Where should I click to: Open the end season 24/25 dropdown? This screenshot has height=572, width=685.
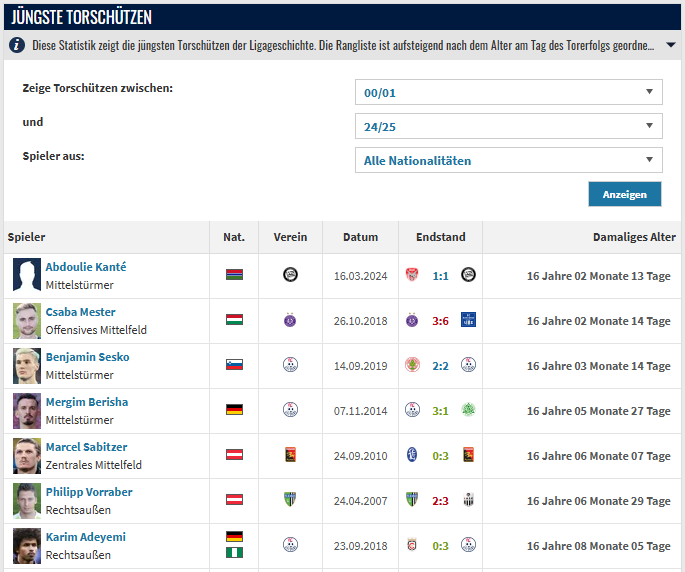click(x=508, y=126)
